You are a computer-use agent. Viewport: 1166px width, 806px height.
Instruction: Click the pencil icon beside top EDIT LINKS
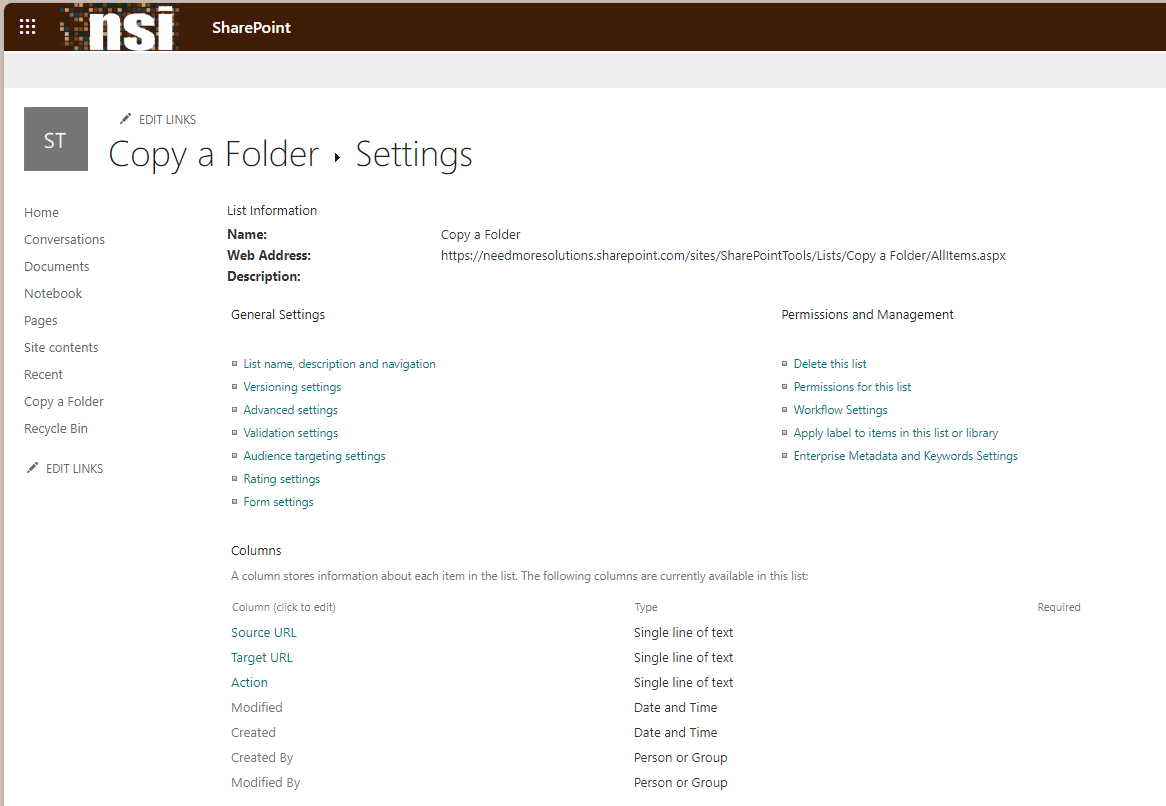click(126, 119)
